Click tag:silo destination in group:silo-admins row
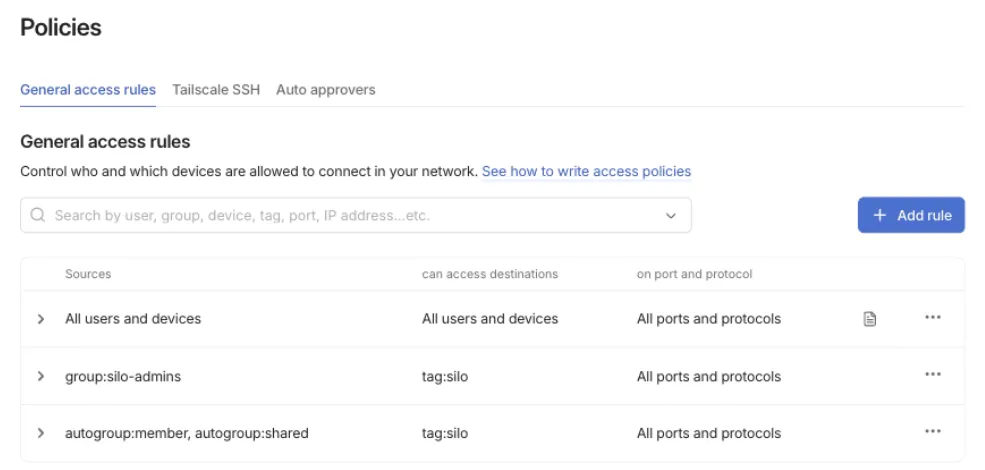985x470 pixels. 445,376
